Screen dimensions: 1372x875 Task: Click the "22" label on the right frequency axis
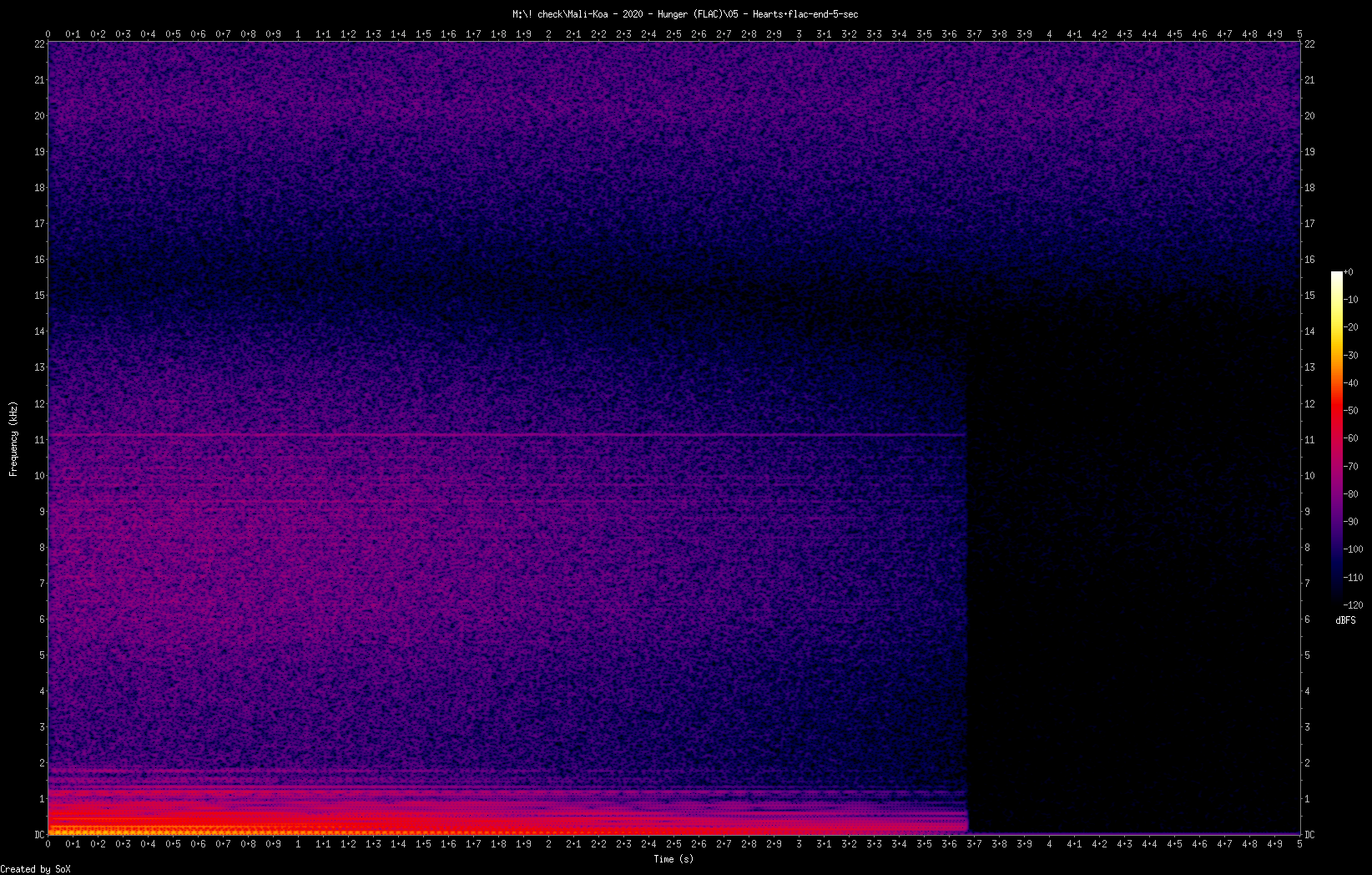(1309, 44)
